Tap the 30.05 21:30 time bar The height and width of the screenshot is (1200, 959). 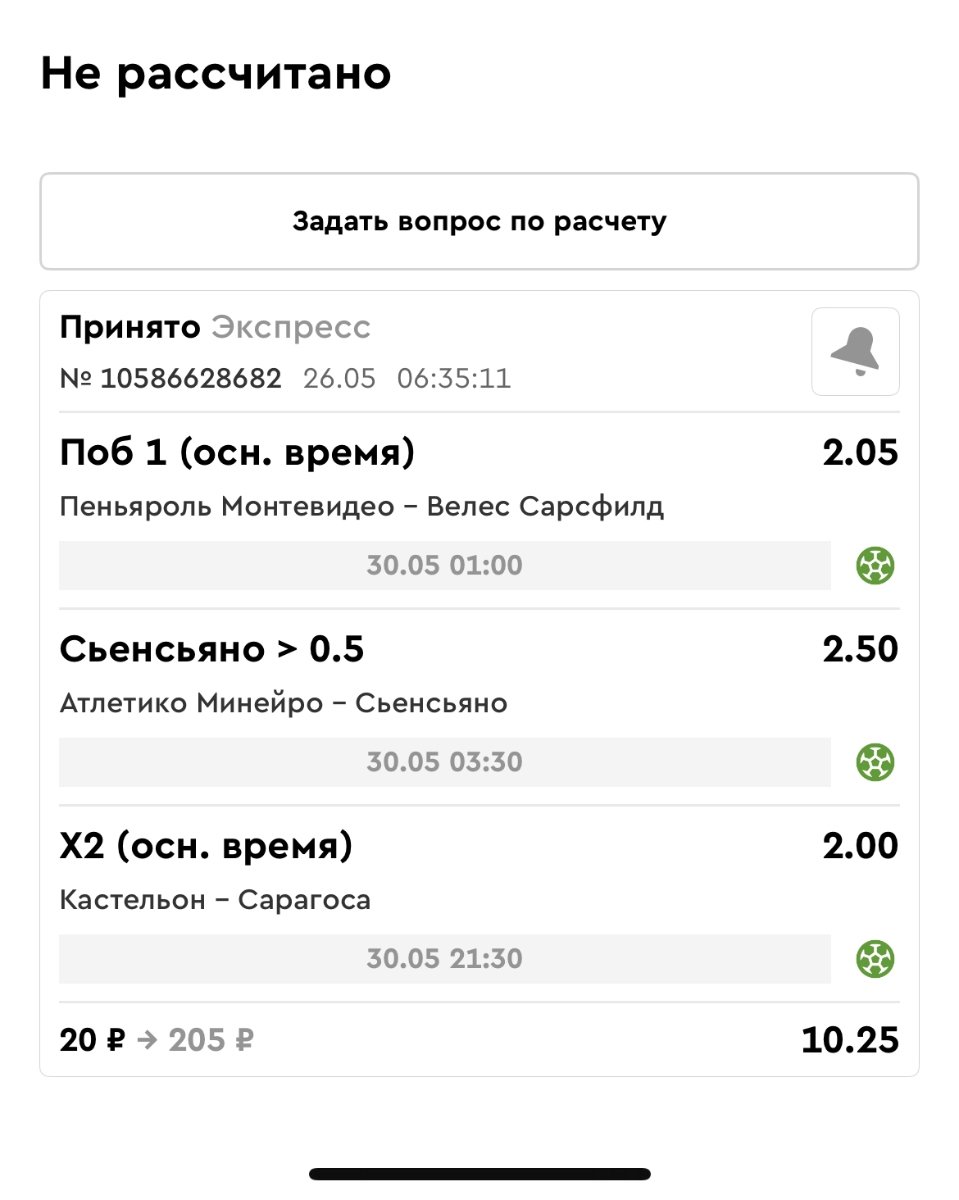click(444, 960)
